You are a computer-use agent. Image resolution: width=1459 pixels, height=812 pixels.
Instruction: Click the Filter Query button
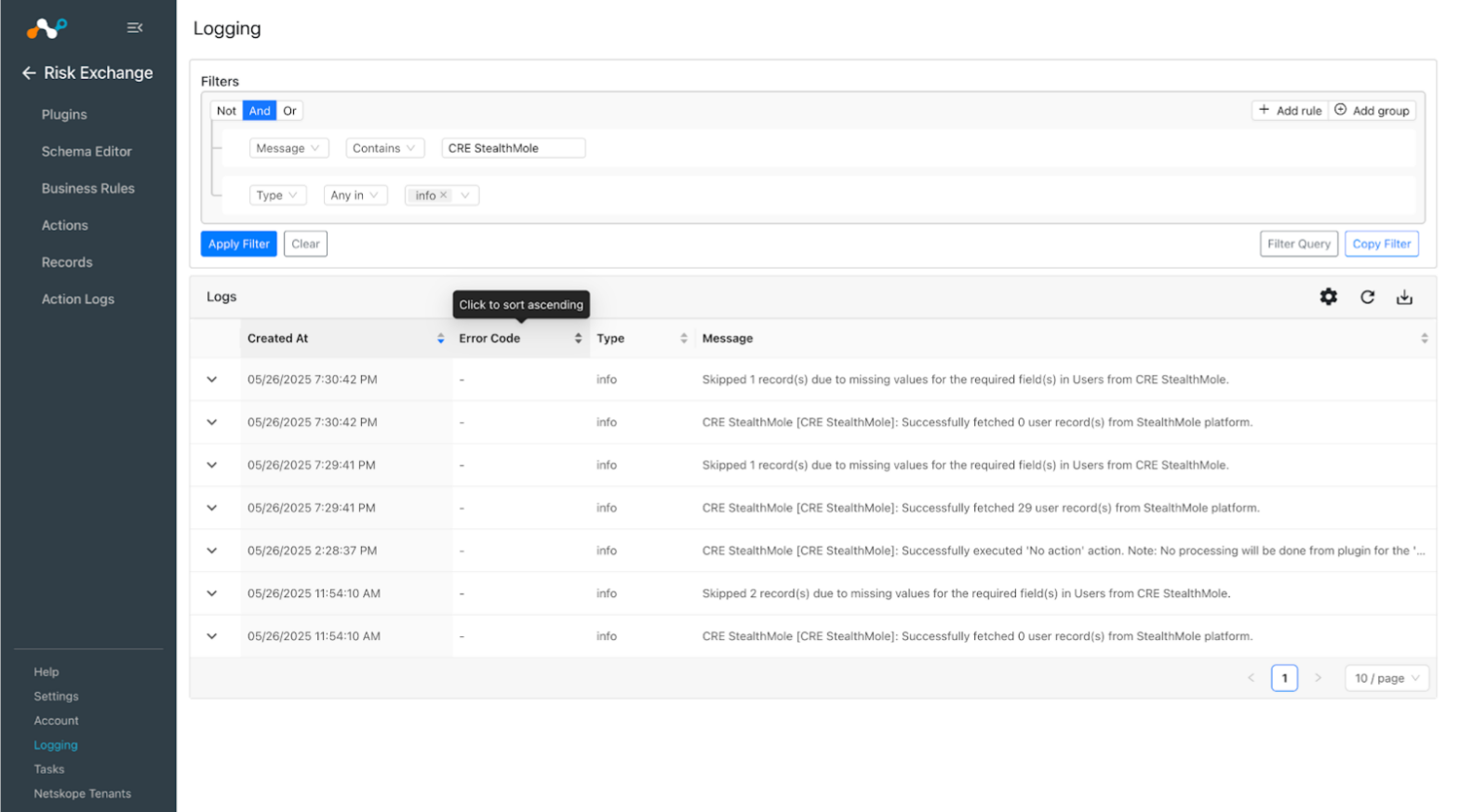coord(1299,244)
